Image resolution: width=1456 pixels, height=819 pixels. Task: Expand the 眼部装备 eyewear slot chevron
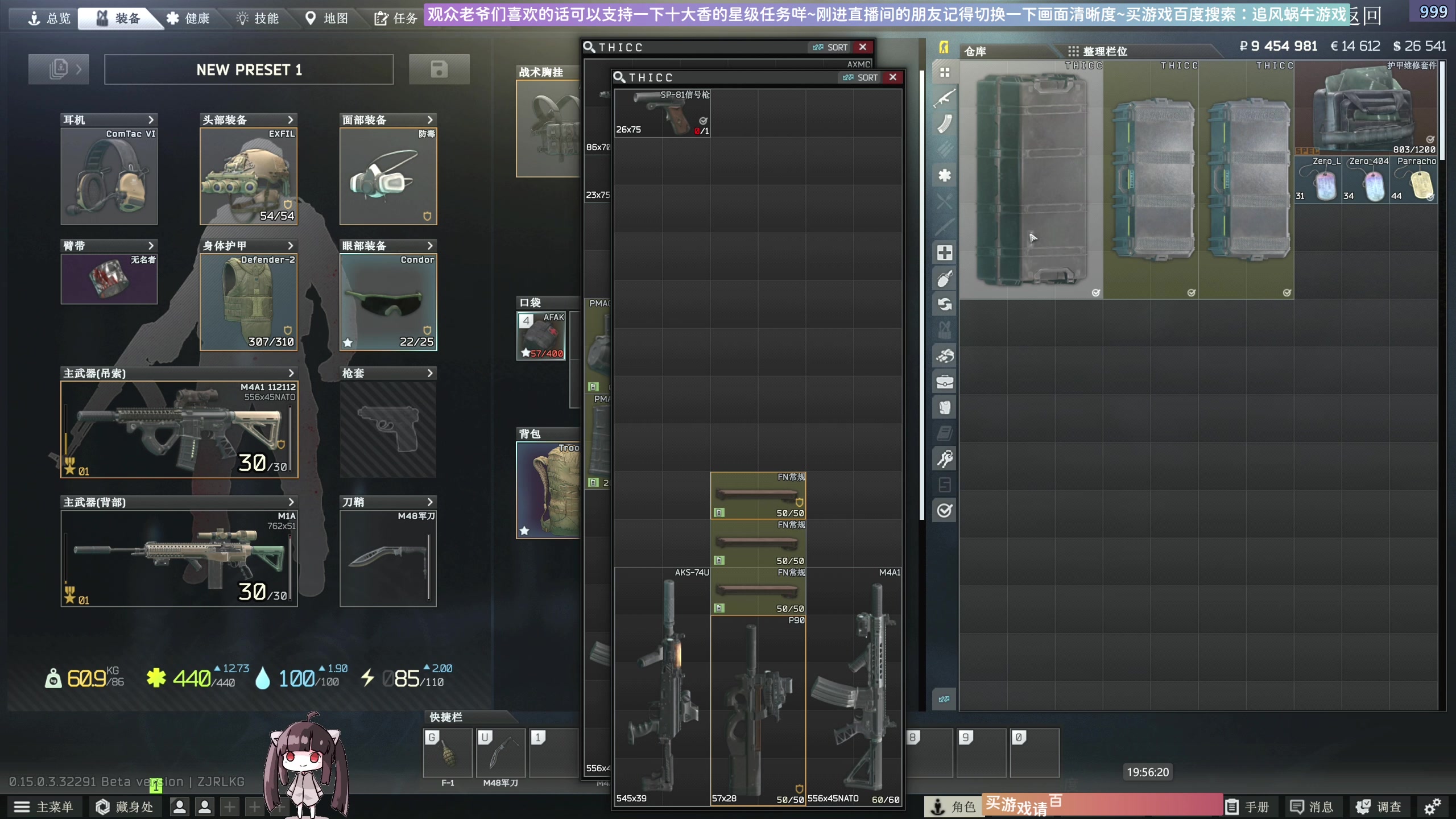coord(430,245)
